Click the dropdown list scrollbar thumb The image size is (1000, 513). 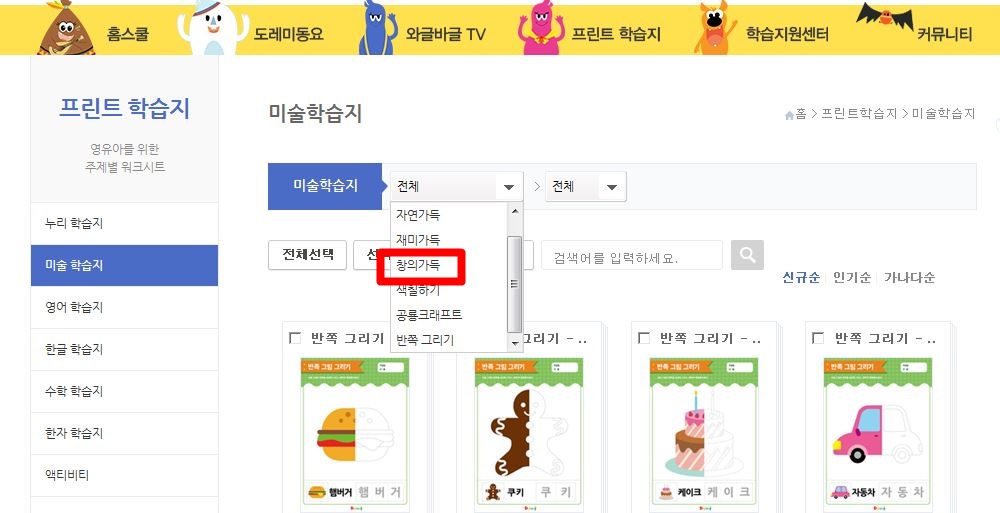(515, 285)
